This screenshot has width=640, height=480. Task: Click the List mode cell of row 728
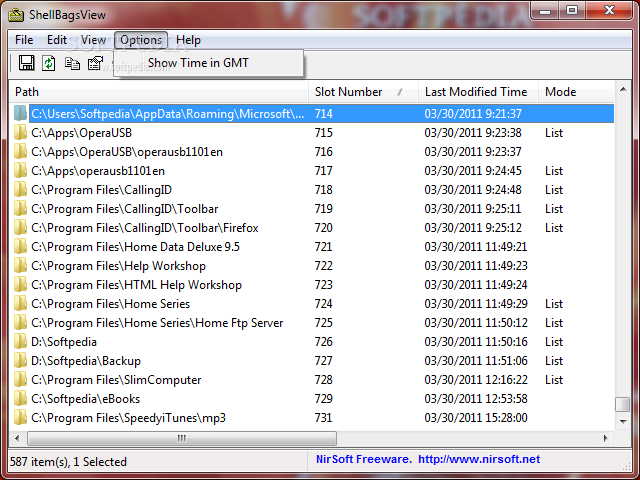tap(554, 380)
